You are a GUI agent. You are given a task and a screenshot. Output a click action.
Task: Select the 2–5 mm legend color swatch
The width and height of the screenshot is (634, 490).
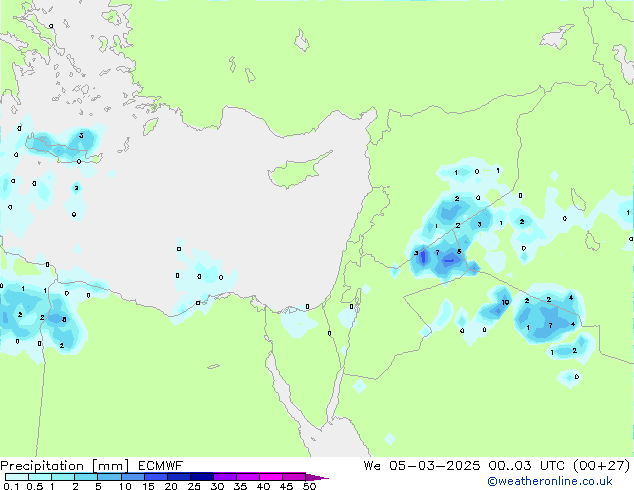pyautogui.click(x=86, y=477)
